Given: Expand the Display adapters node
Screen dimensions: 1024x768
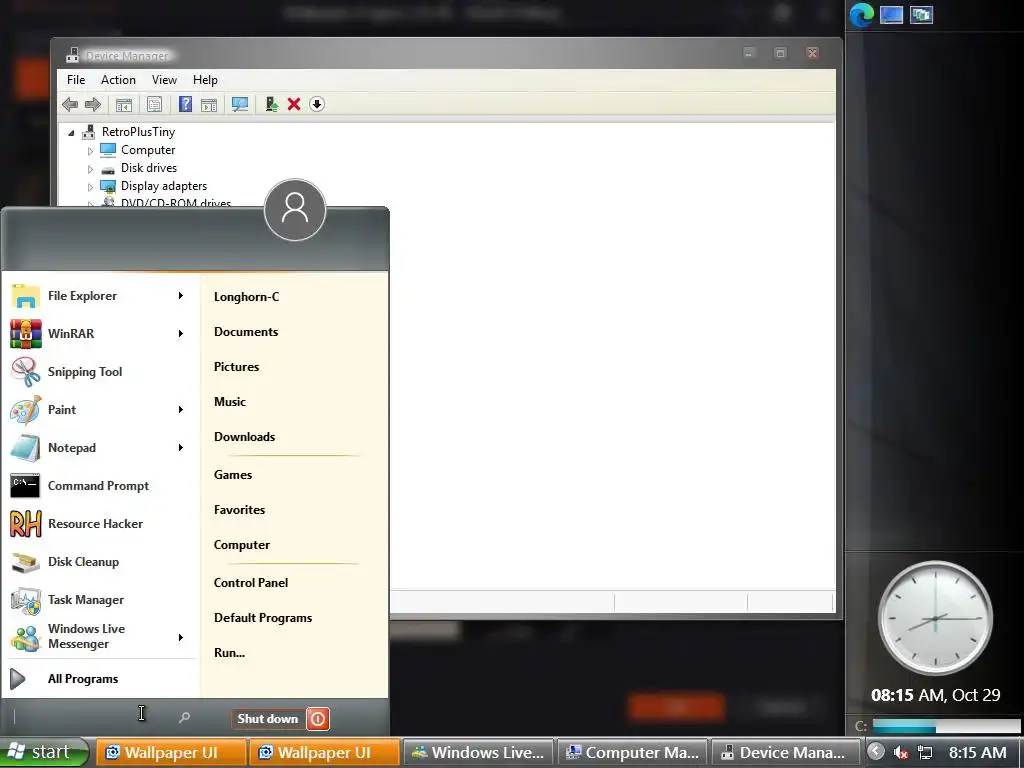Looking at the screenshot, I should [x=90, y=187].
